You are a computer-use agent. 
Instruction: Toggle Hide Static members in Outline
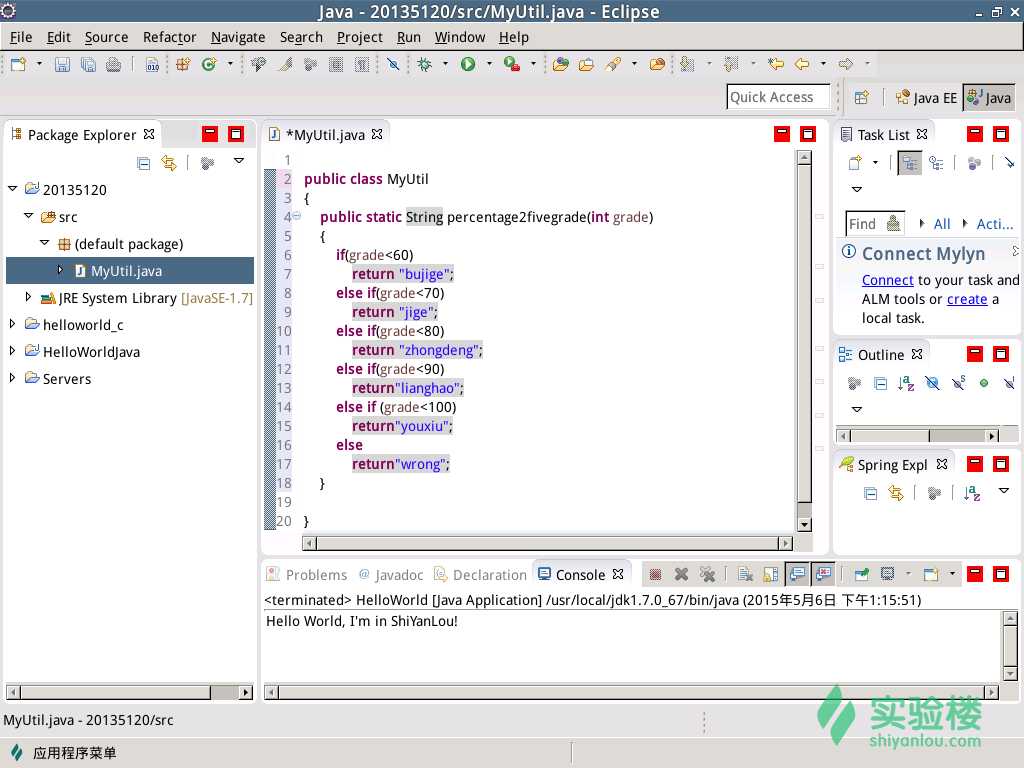[x=958, y=383]
